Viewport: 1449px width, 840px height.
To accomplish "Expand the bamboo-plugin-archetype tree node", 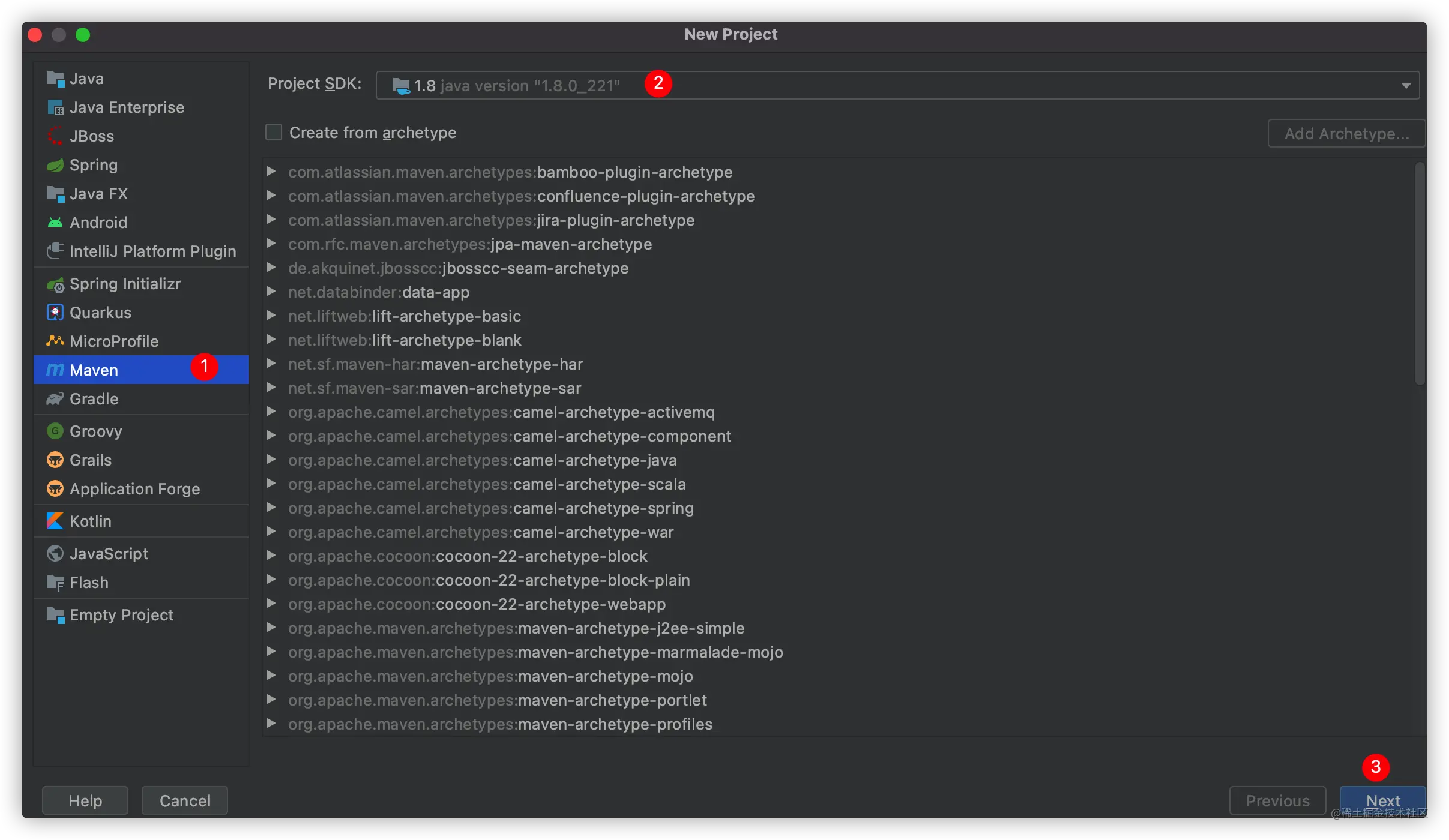I will (271, 172).
